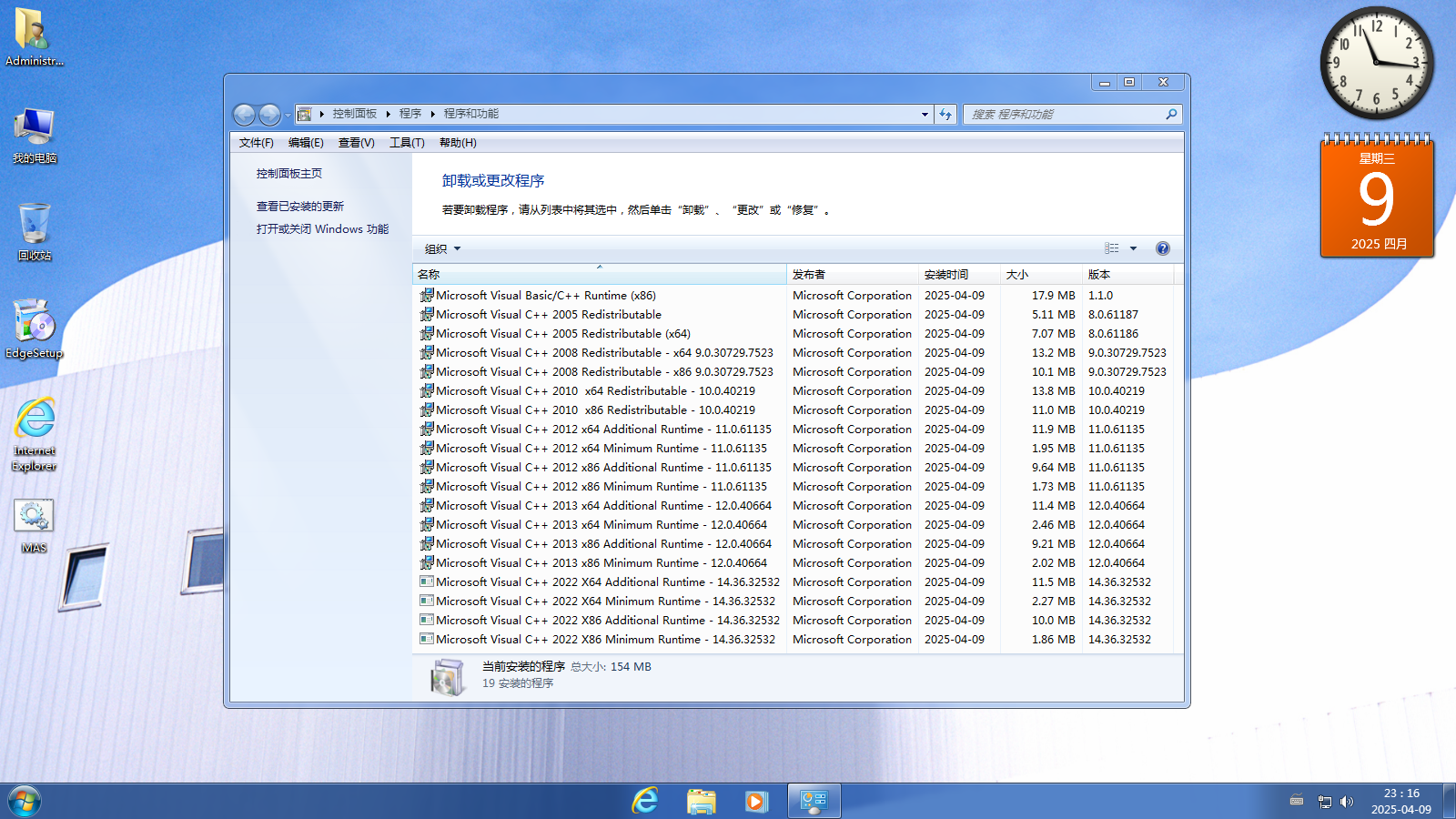Viewport: 1456px width, 819px height.
Task: Click the network tray icon
Action: pos(1325,802)
